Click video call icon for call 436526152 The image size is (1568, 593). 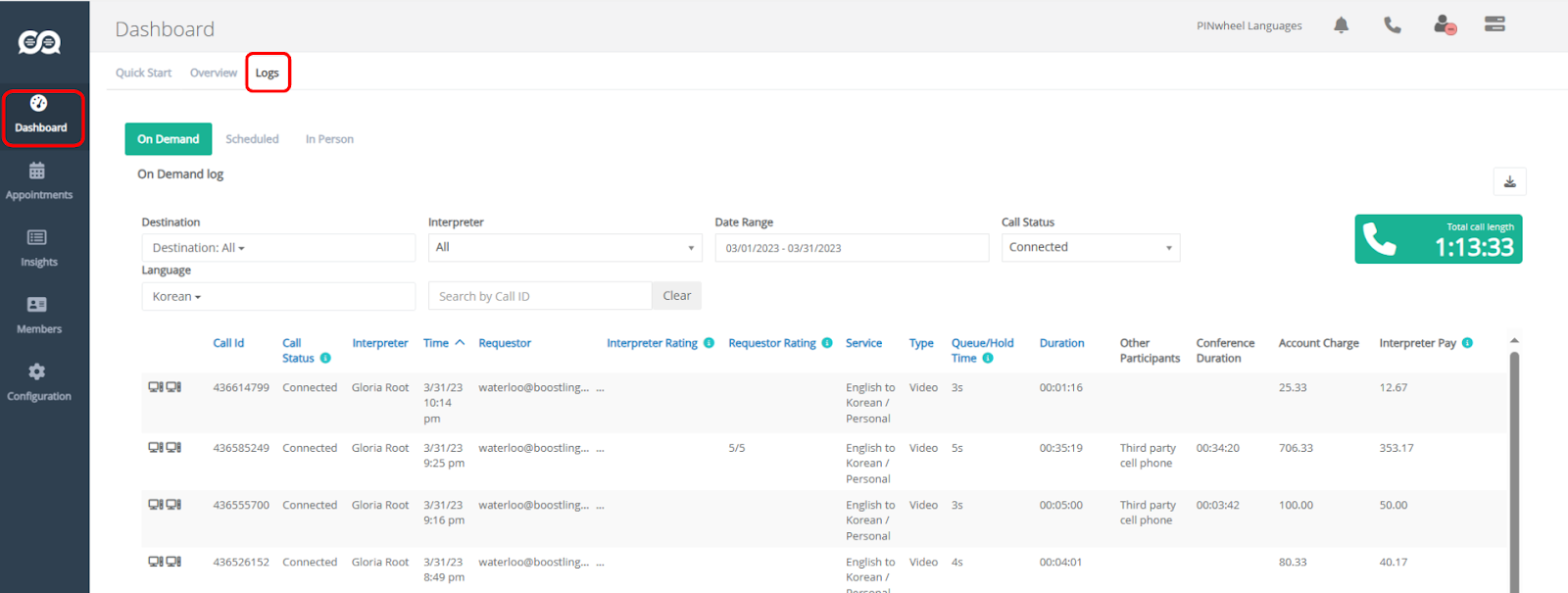(165, 562)
